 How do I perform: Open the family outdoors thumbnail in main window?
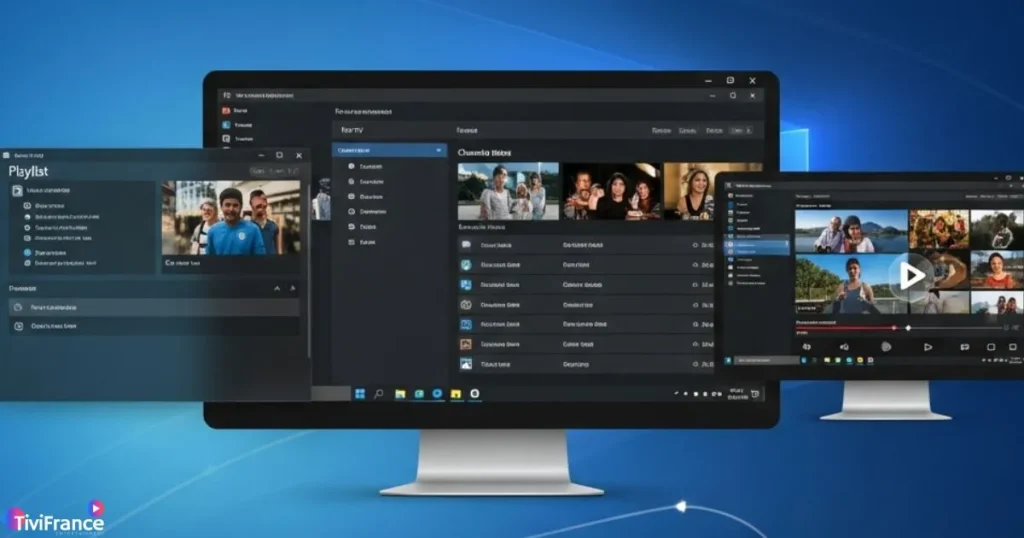click(x=508, y=191)
